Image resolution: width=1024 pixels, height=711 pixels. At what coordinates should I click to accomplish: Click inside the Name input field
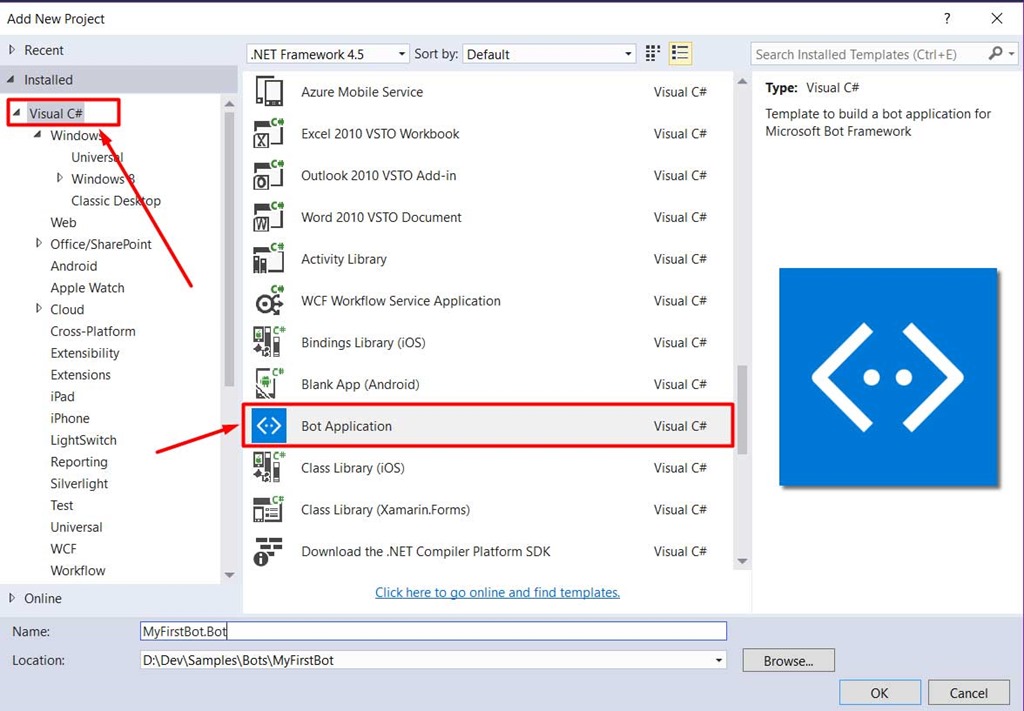coord(430,630)
